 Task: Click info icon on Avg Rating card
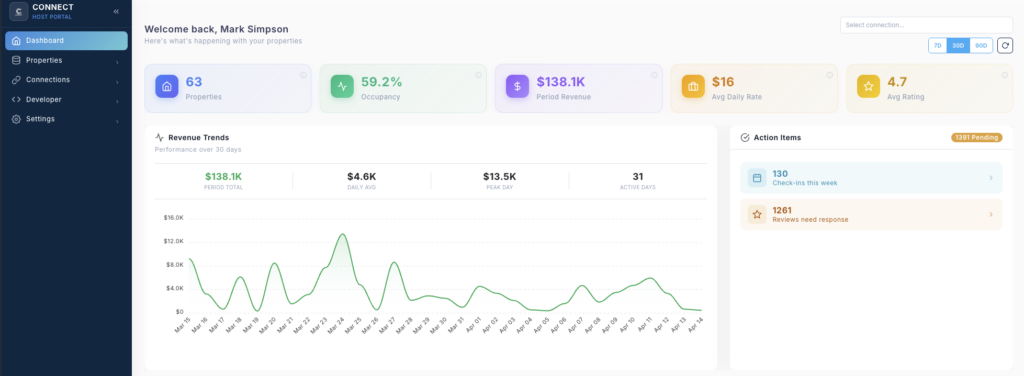(x=1005, y=75)
